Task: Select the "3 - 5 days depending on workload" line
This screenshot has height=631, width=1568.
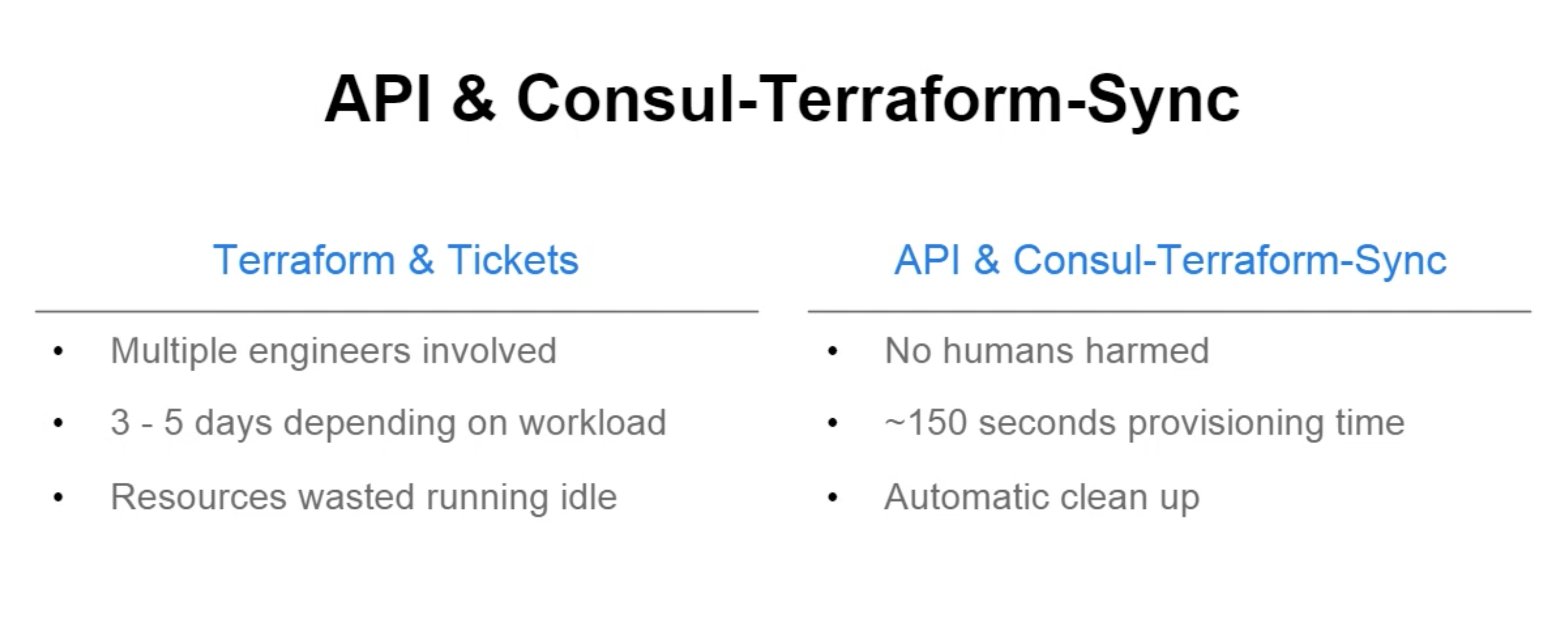Action: coord(388,422)
